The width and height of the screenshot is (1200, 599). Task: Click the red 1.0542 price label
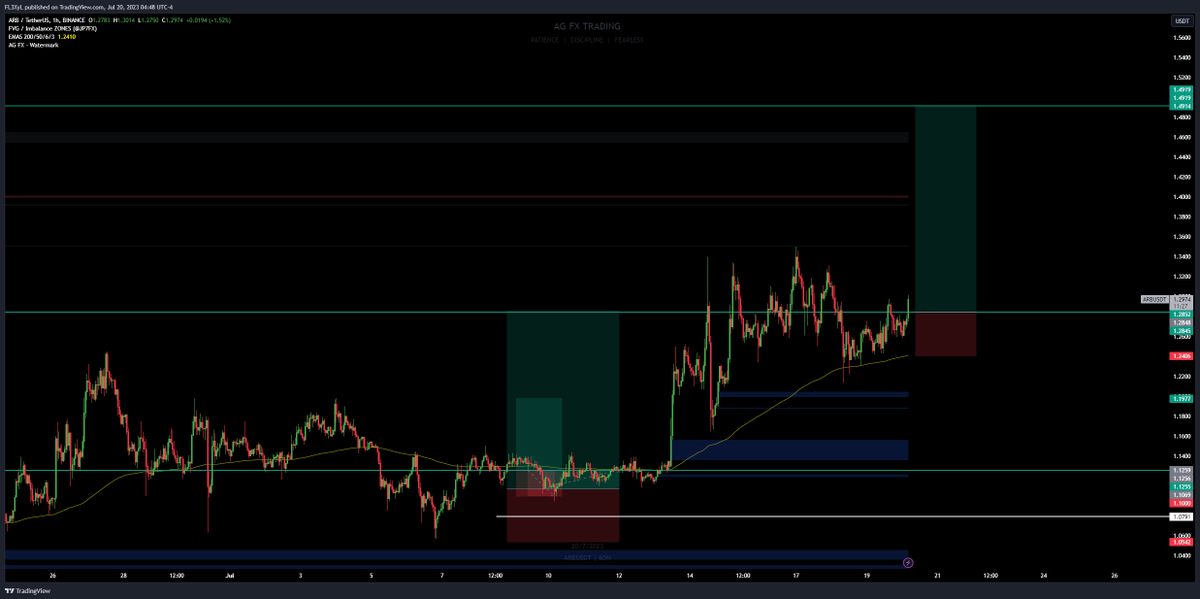1181,541
